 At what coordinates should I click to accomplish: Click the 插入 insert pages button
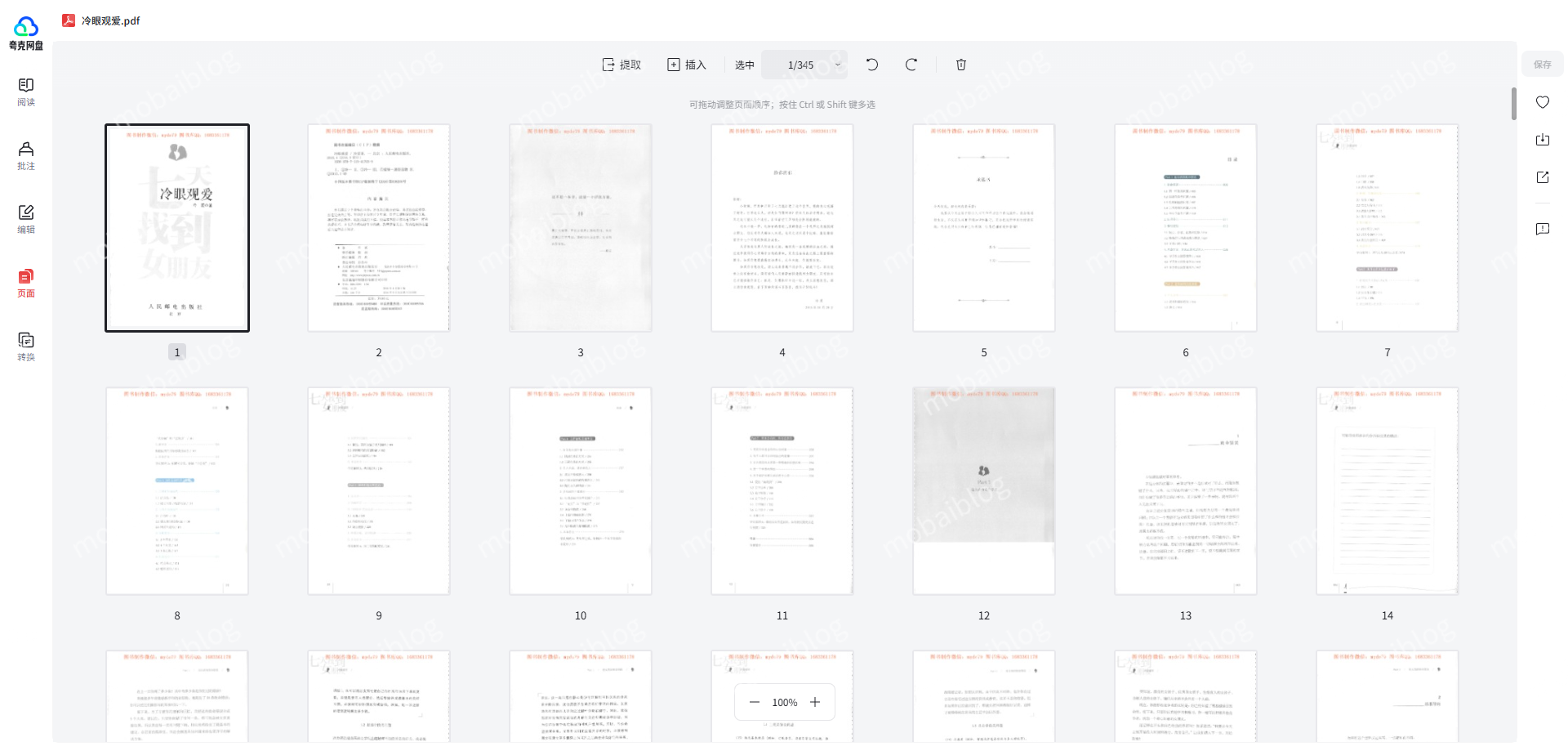point(686,65)
